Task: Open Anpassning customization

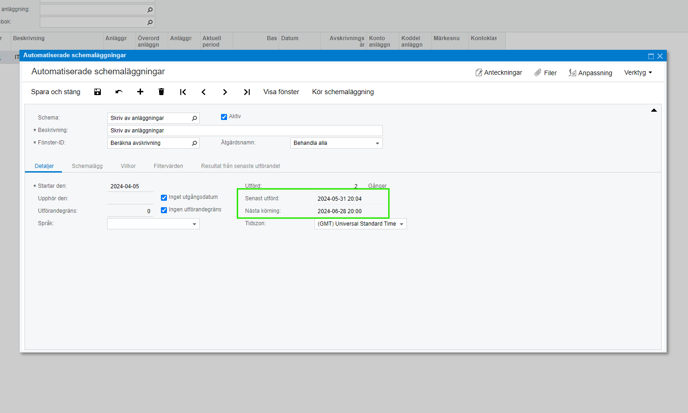Action: coord(590,73)
